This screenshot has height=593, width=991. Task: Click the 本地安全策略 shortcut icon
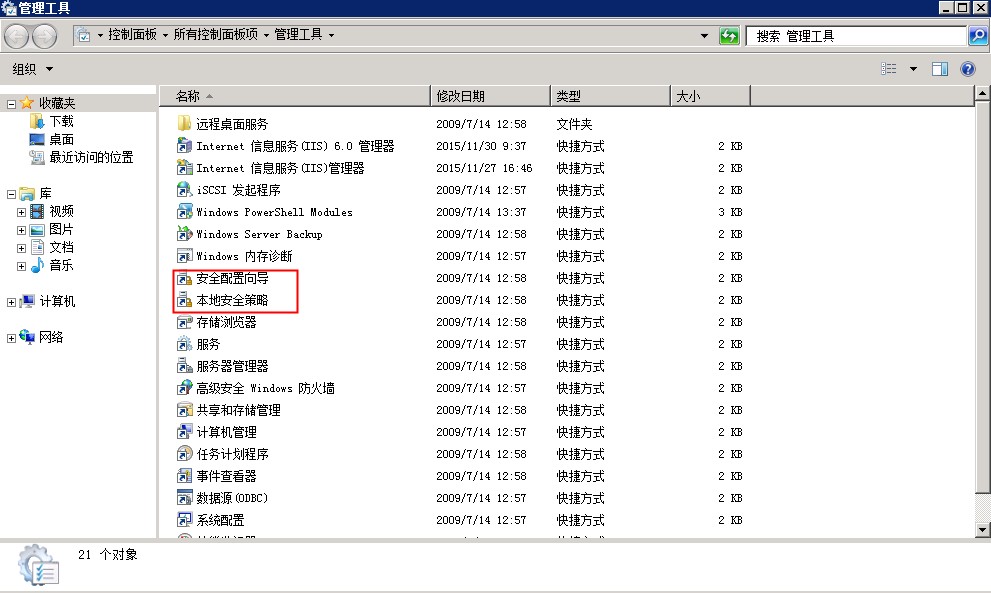pyautogui.click(x=184, y=300)
